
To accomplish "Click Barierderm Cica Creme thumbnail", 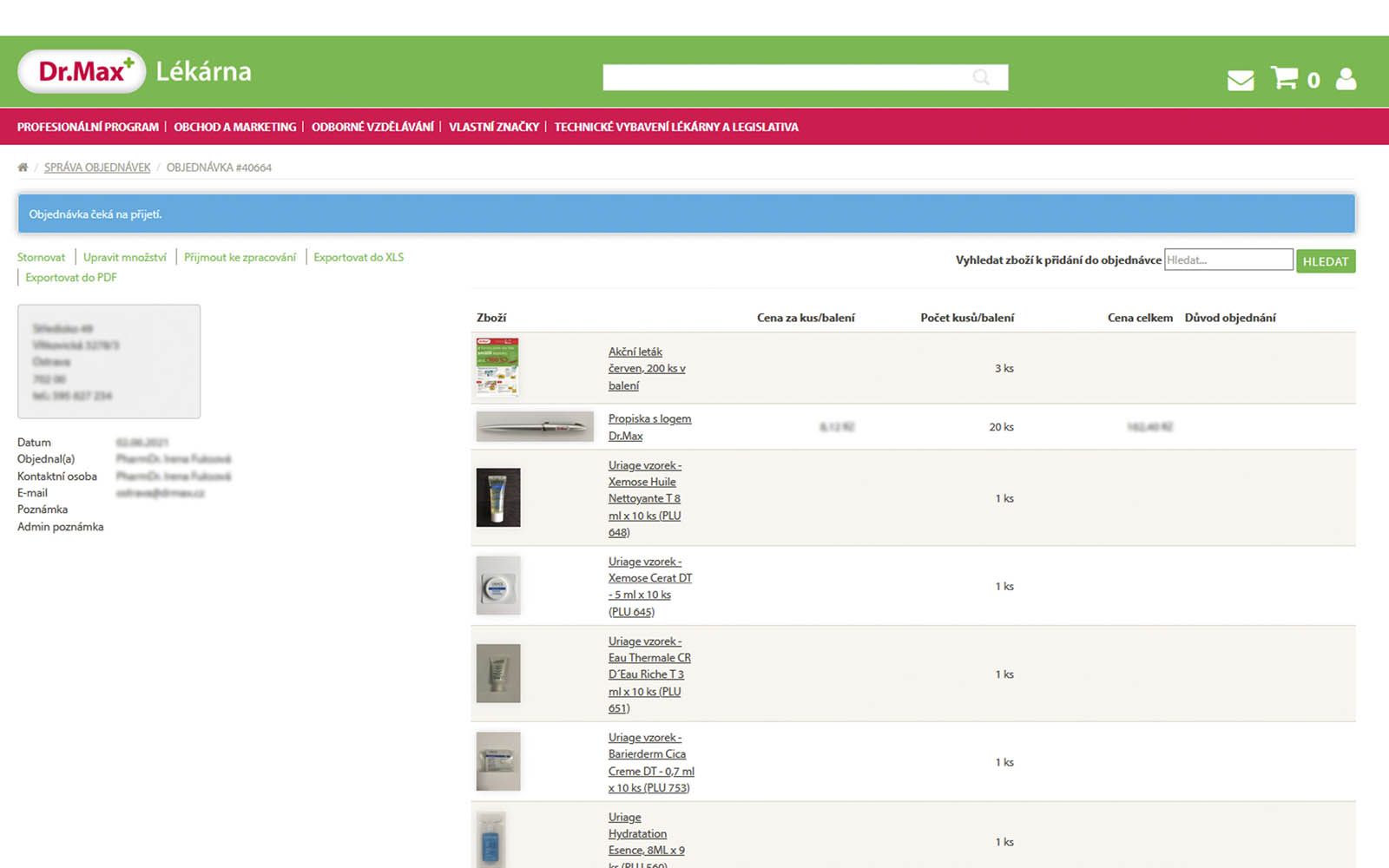I will click(x=498, y=761).
